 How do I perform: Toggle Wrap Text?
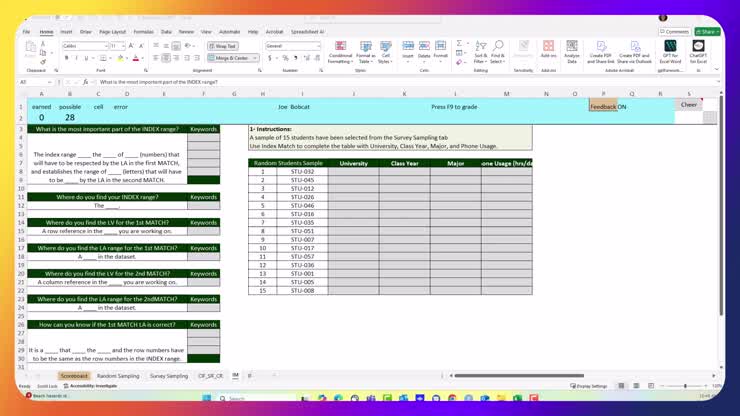point(222,46)
